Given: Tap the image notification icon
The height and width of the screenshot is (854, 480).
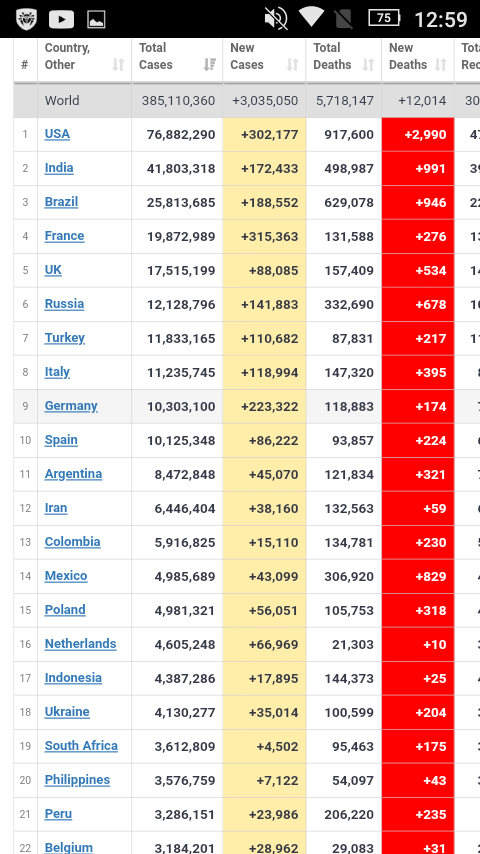Looking at the screenshot, I should point(96,20).
